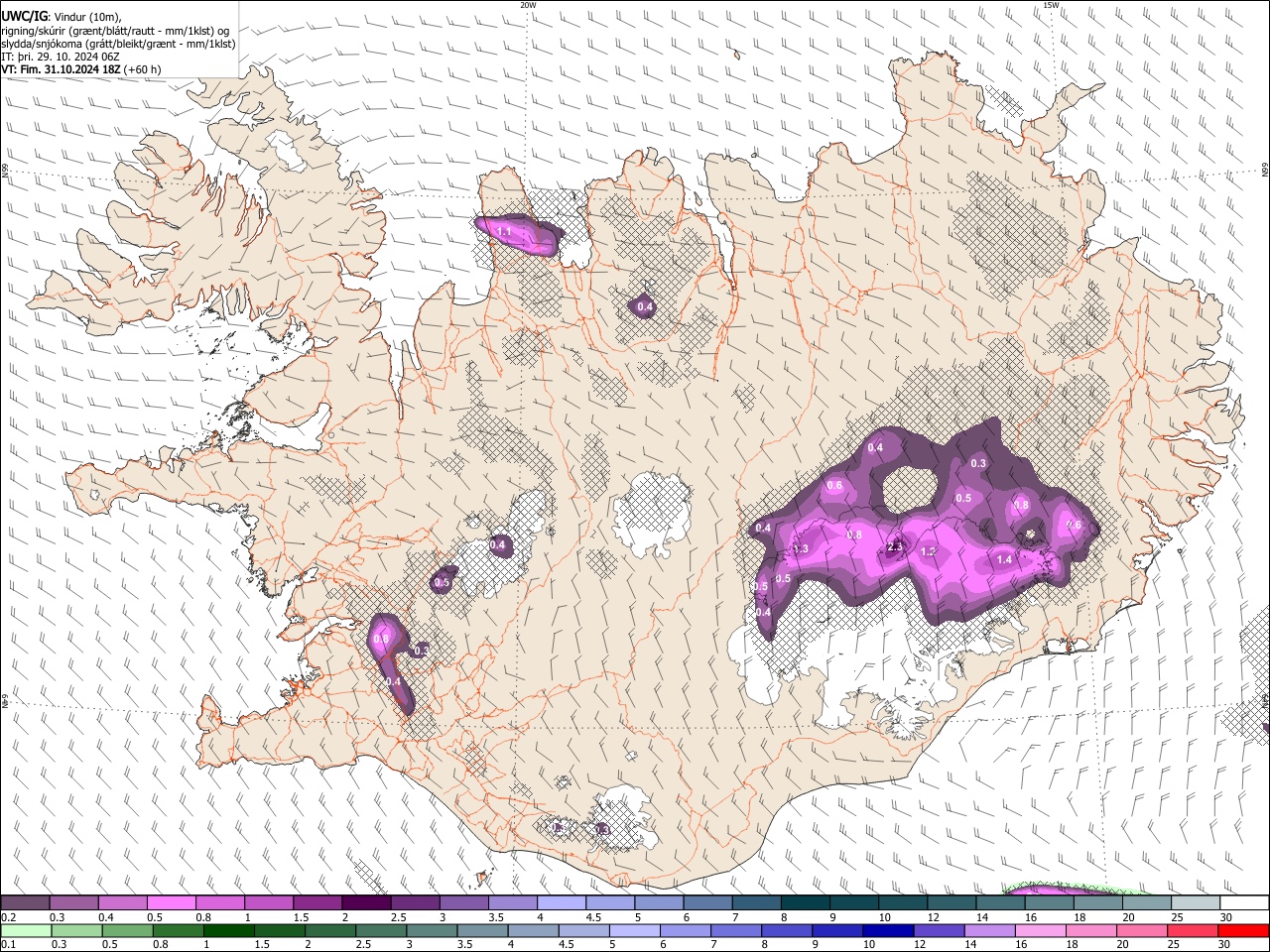Select the 2.3 precipitation maximum label
1270x952 pixels.
[x=895, y=546]
